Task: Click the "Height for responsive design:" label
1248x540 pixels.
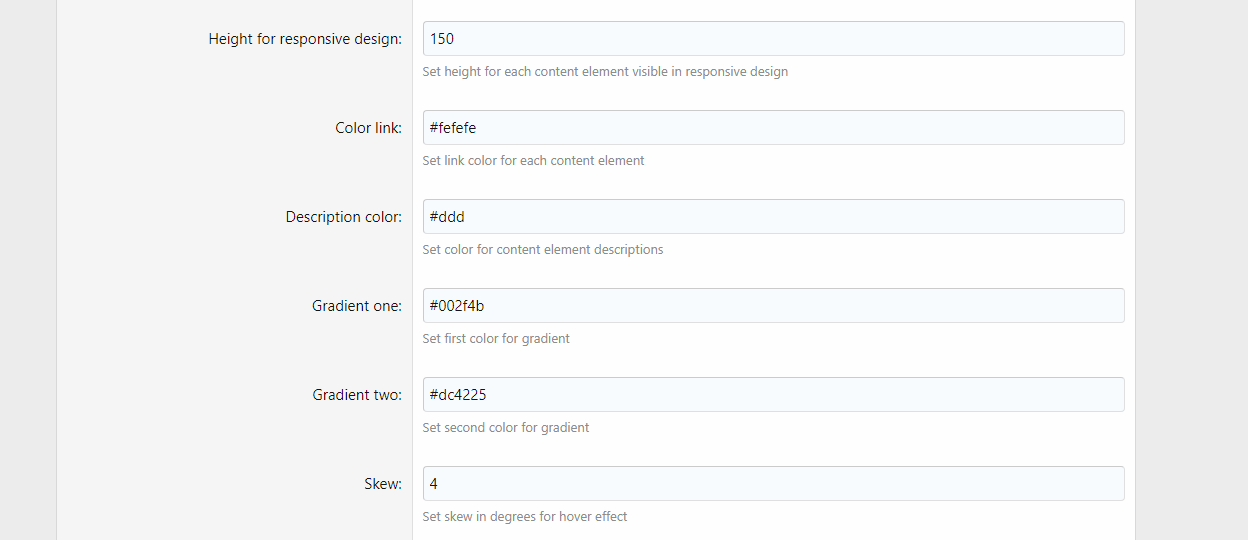Action: click(x=305, y=39)
